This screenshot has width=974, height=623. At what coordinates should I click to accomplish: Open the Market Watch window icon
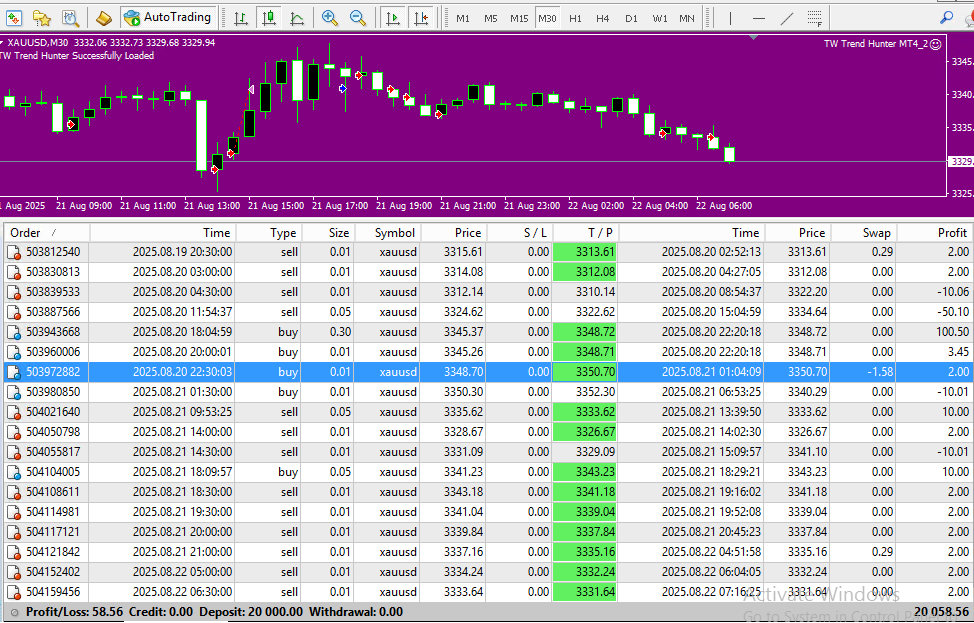tap(14, 18)
